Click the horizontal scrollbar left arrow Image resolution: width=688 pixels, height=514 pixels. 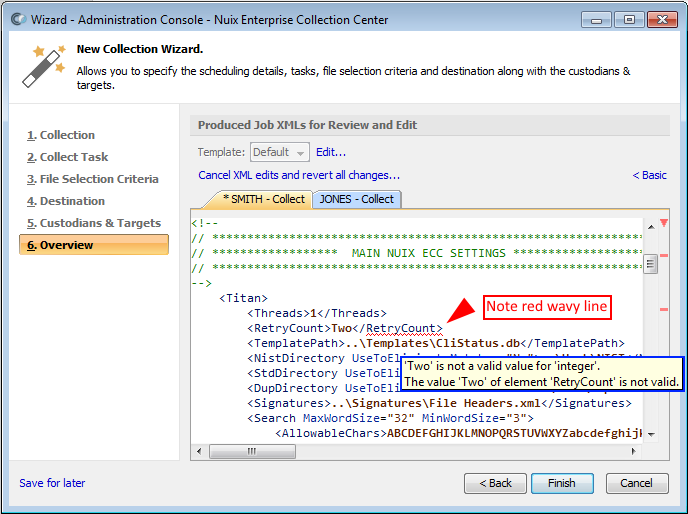(x=199, y=451)
